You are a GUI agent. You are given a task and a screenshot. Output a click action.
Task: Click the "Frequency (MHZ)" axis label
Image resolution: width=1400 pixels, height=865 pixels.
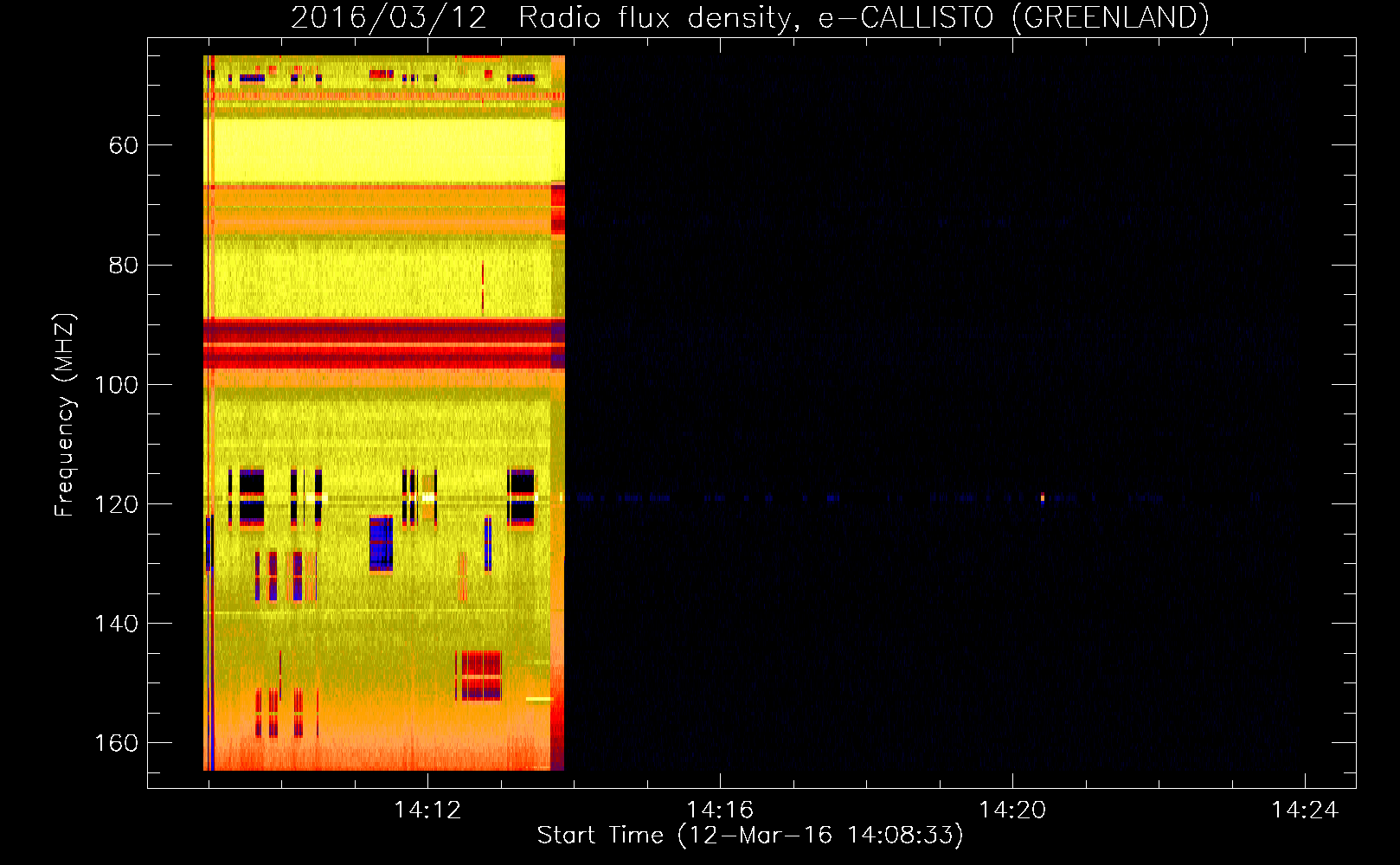(65, 414)
